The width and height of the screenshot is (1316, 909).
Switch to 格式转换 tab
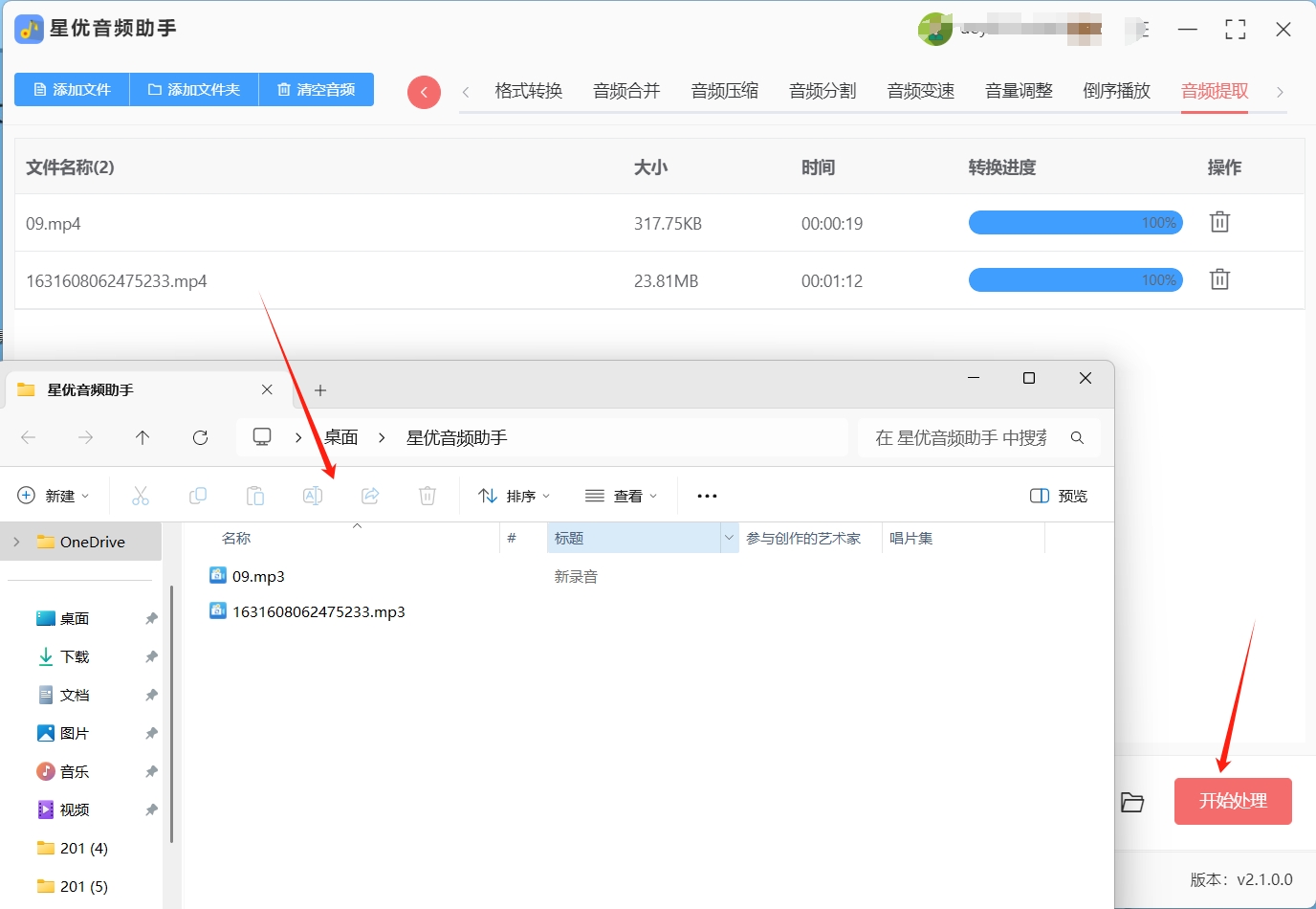tap(529, 91)
